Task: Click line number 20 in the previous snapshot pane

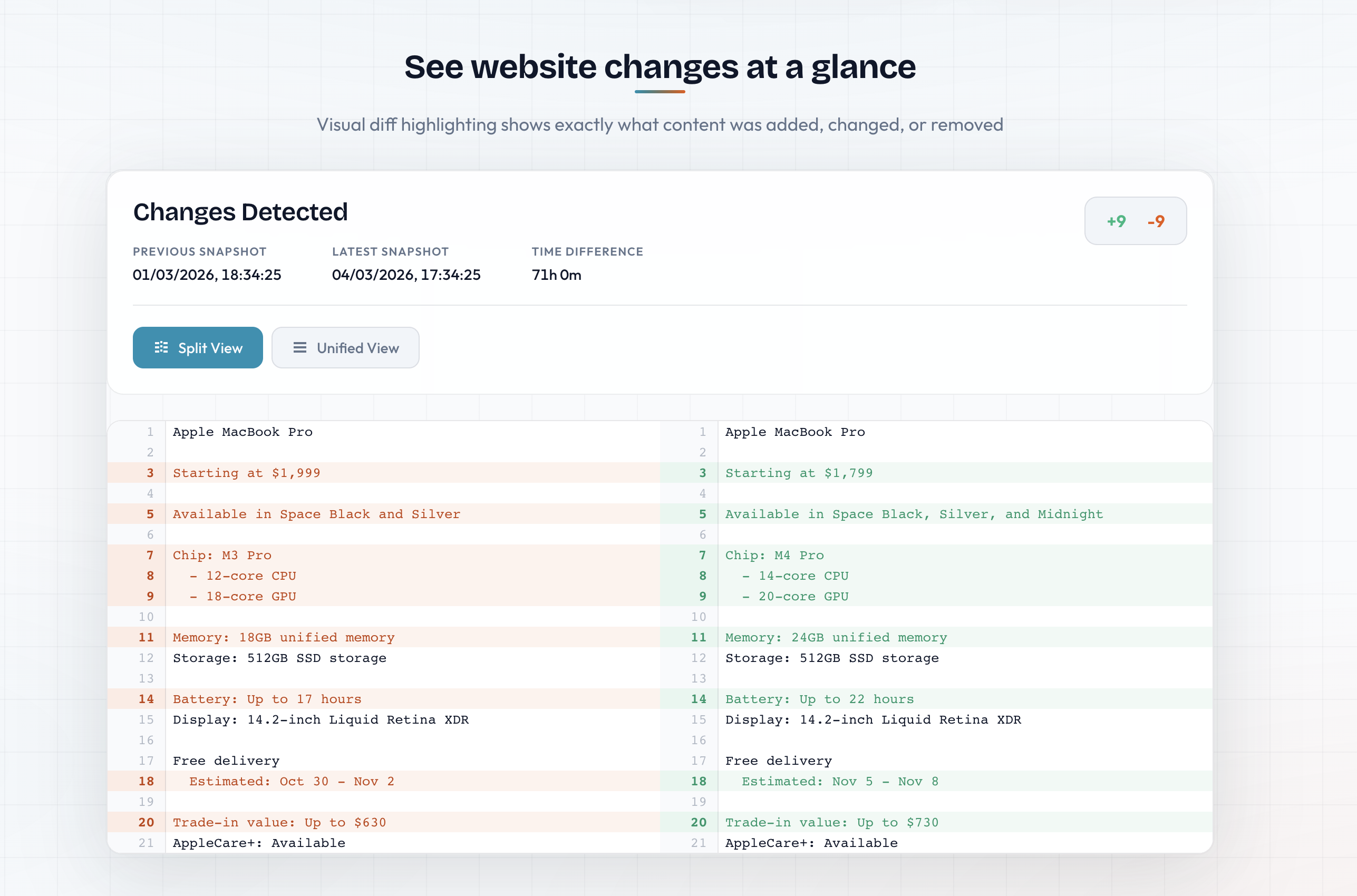Action: (147, 822)
